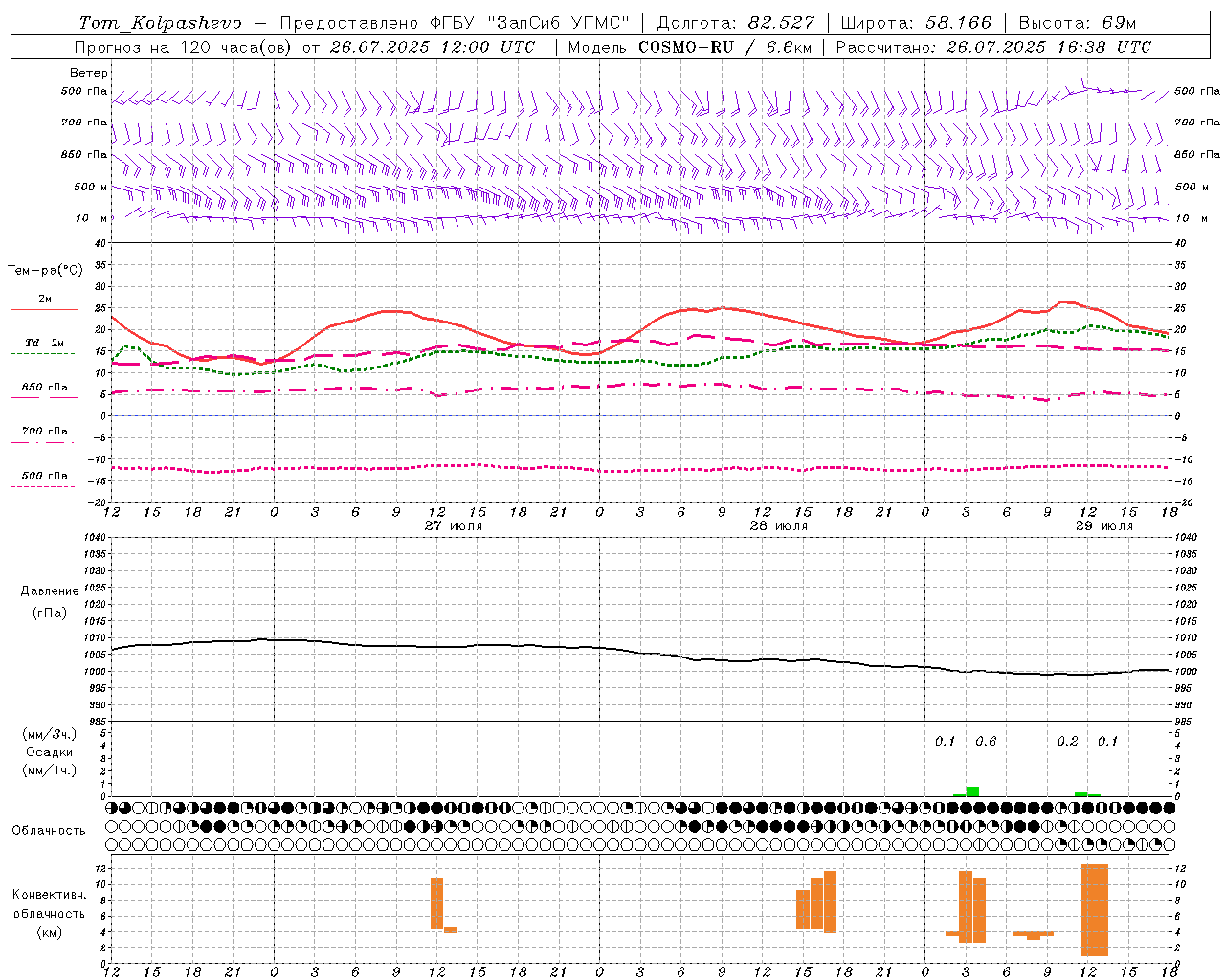Click the 'ЗапСиб УГМС' provider text
The image size is (1225, 980).
pos(558,23)
